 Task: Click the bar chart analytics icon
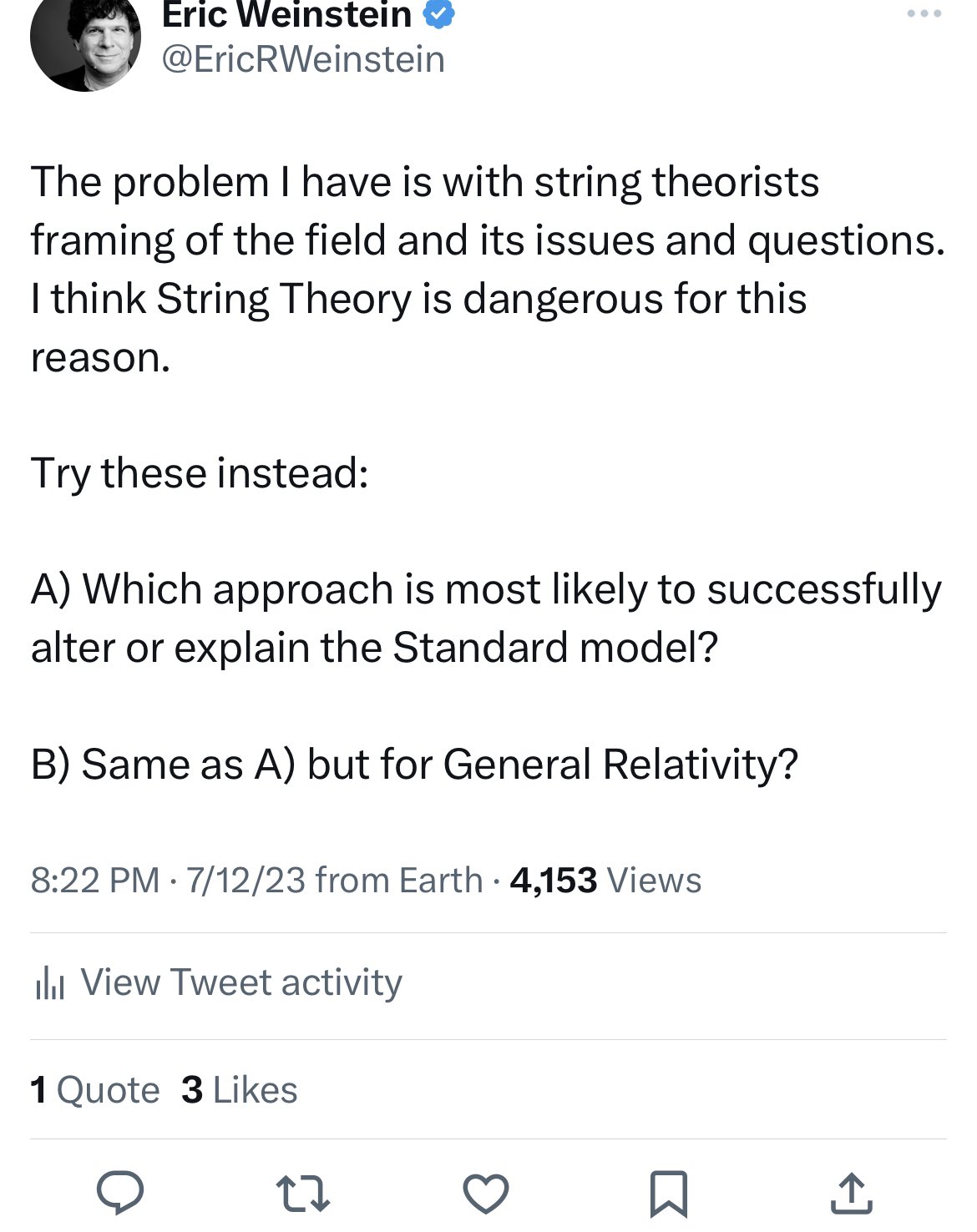[x=49, y=983]
